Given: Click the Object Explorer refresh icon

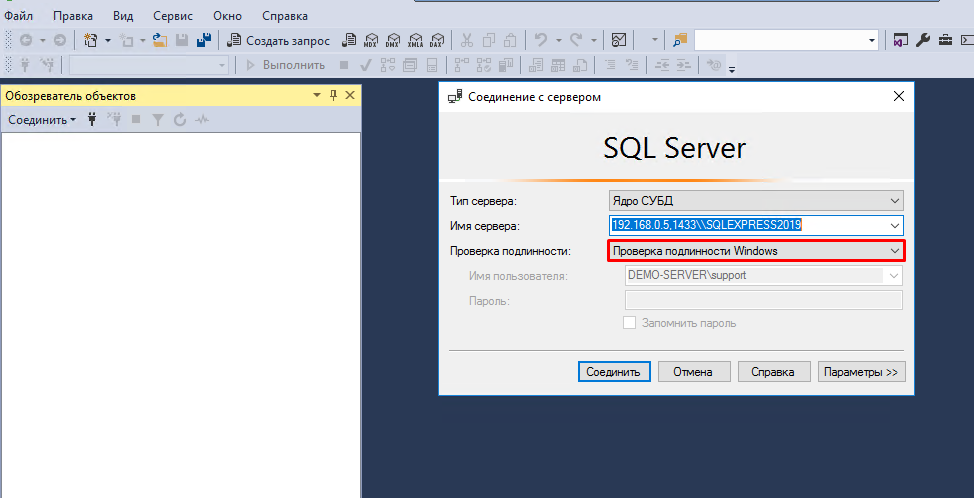Looking at the screenshot, I should click(x=180, y=120).
